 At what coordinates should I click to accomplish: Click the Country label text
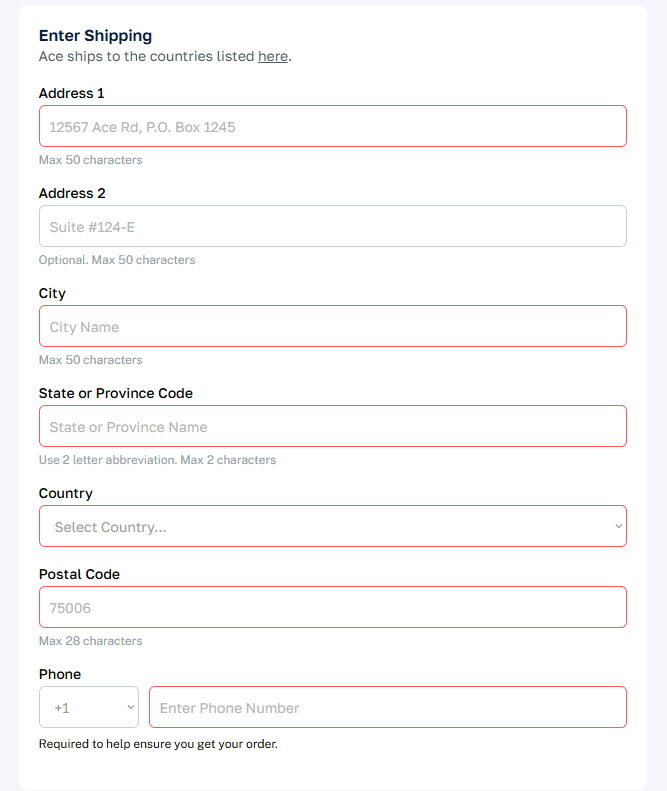[66, 493]
